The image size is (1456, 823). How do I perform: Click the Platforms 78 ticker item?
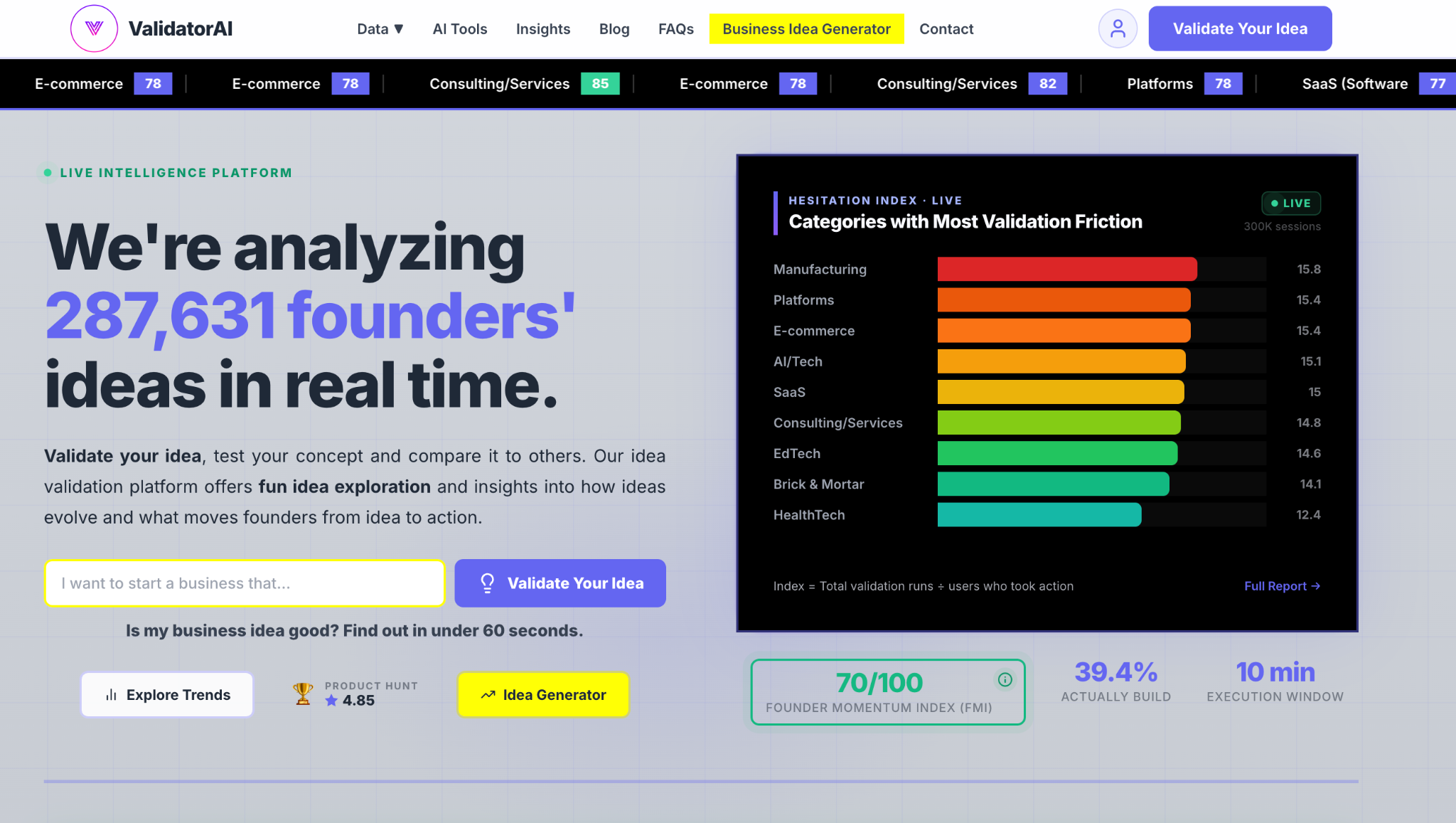1184,84
